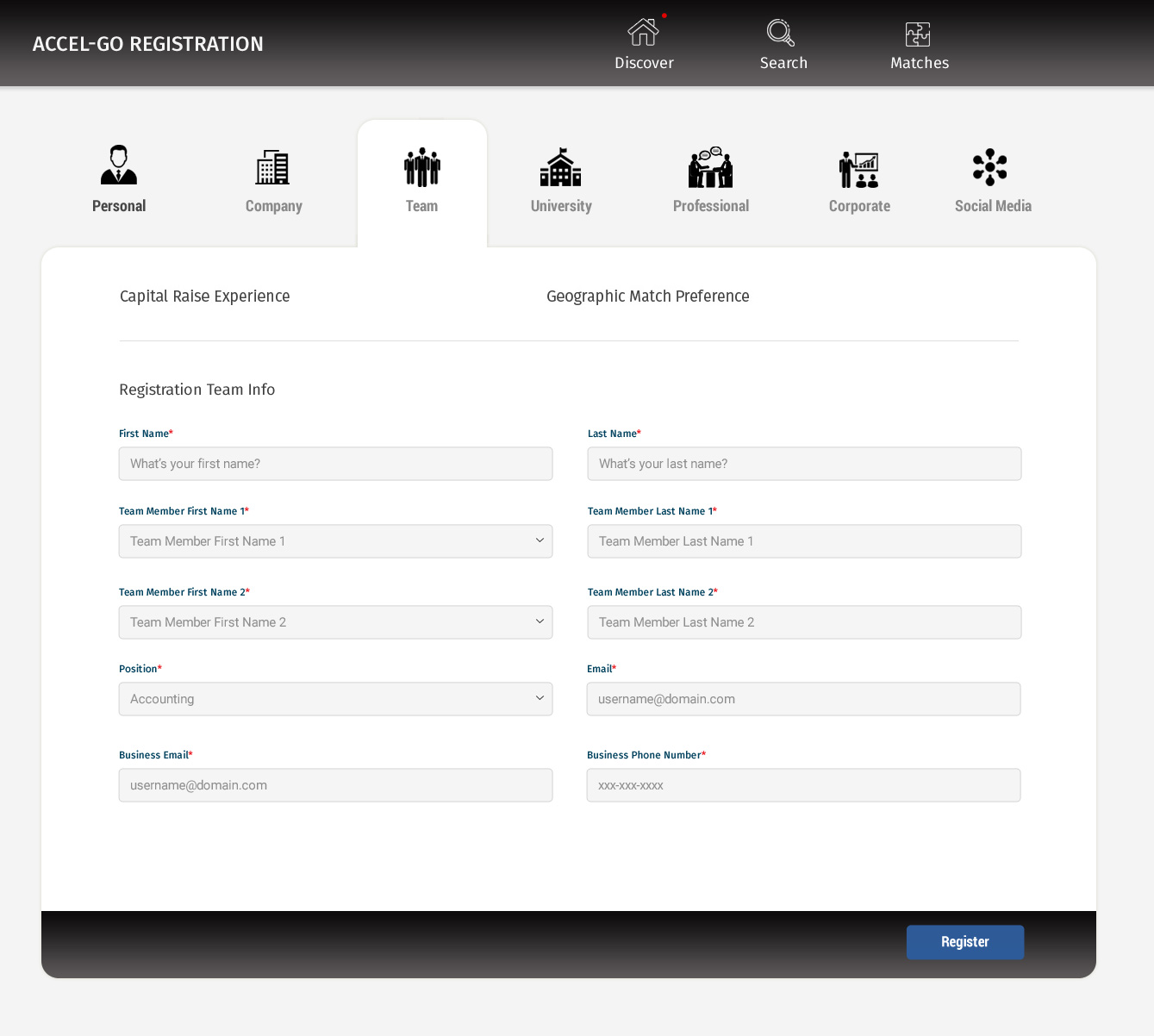The width and height of the screenshot is (1154, 1036).
Task: Click the Matches puzzle icon
Action: (x=918, y=34)
